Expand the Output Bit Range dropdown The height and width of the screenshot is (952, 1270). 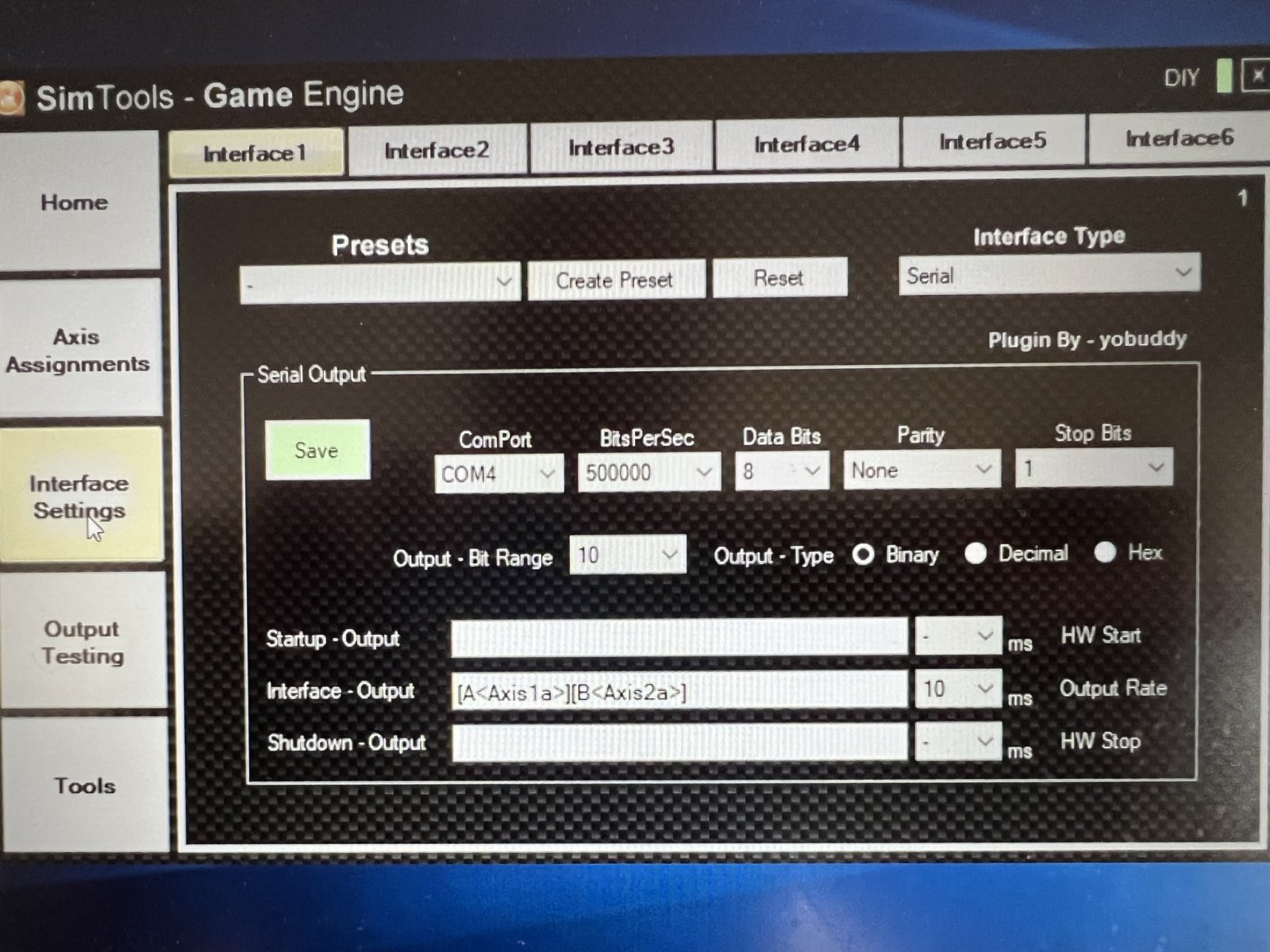(628, 555)
